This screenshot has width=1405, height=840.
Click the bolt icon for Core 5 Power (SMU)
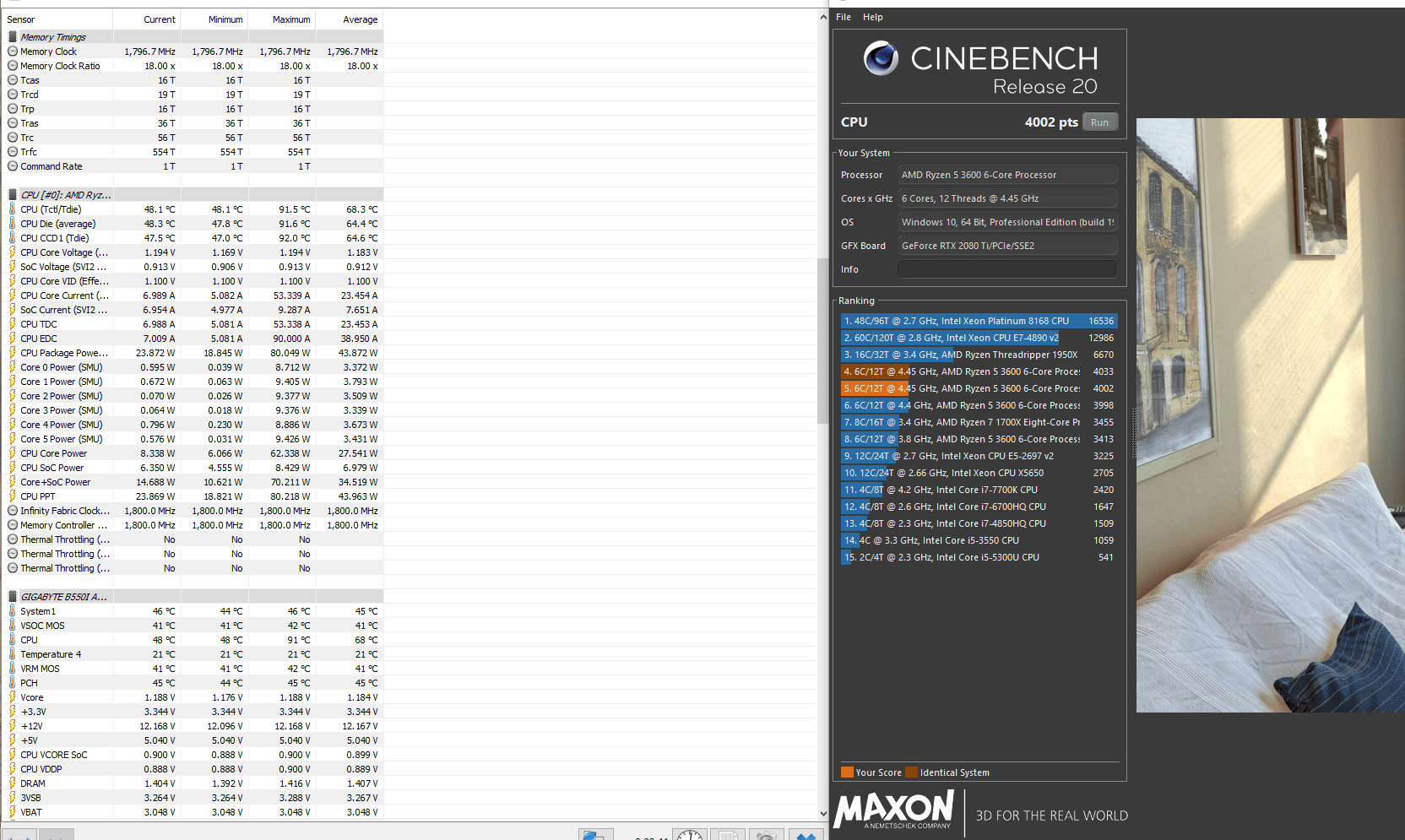(13, 439)
